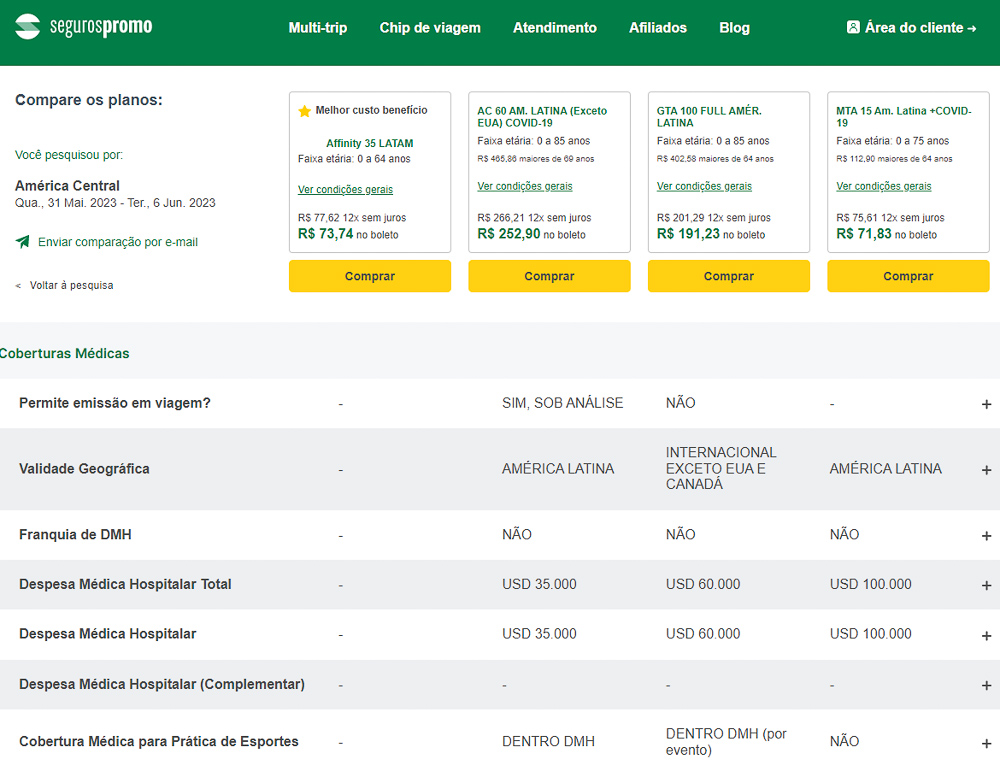Screen dimensions: 1000x771
Task: Click the R$ 252,90 no boleto price
Action: [531, 234]
